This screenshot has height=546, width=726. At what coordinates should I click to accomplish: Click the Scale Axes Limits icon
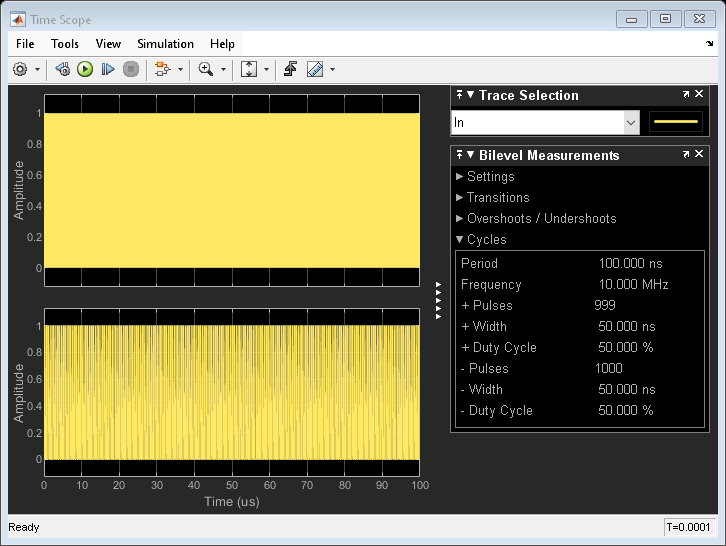(249, 69)
